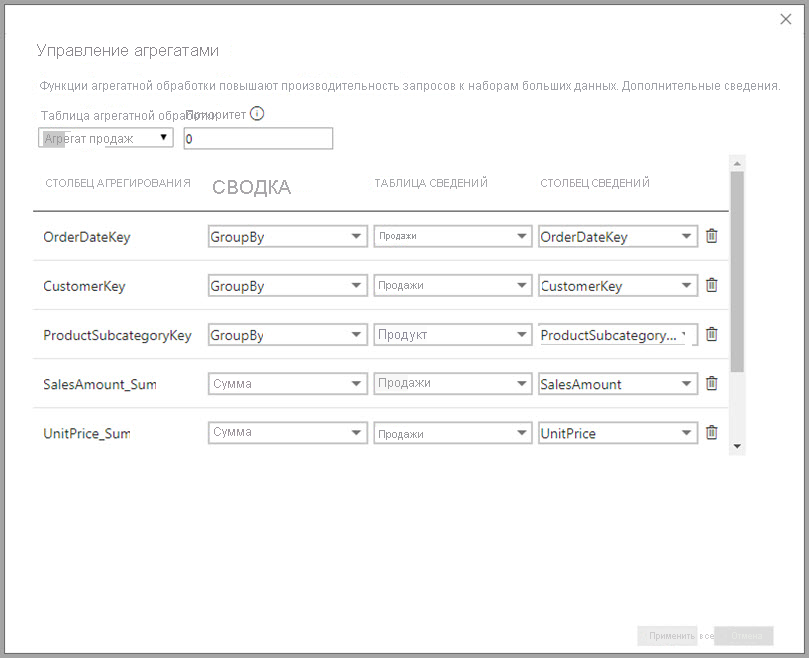
Task: Open Продукт detail table dropdown
Action: (453, 334)
